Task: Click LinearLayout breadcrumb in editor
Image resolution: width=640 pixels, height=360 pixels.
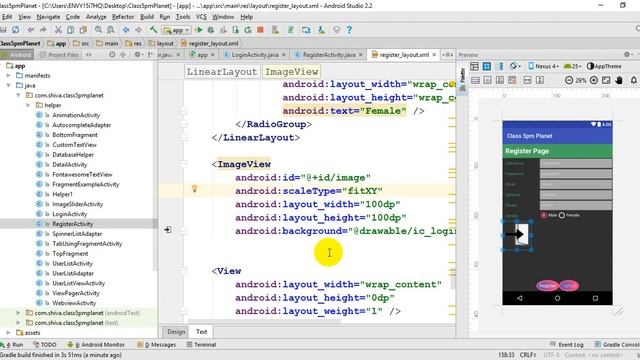Action: point(222,72)
